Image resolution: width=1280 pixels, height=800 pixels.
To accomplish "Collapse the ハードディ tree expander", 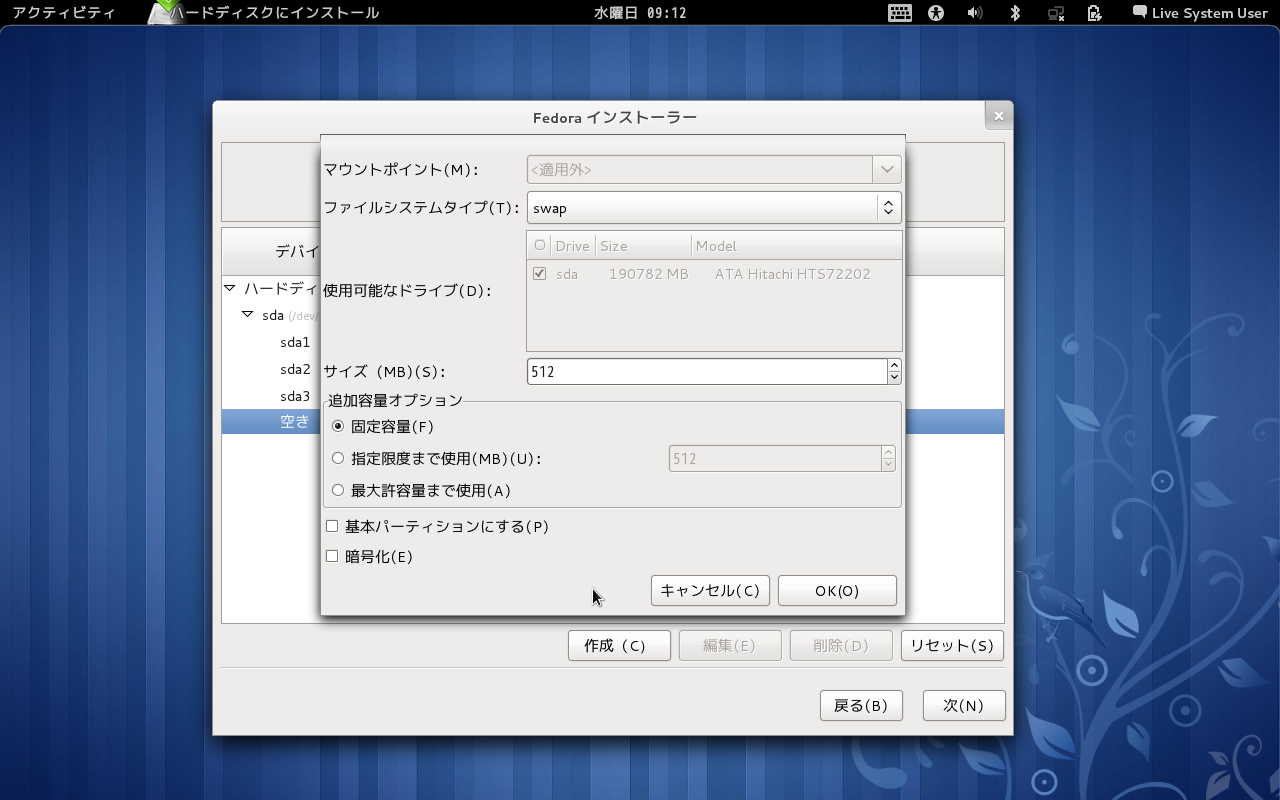I will click(230, 288).
